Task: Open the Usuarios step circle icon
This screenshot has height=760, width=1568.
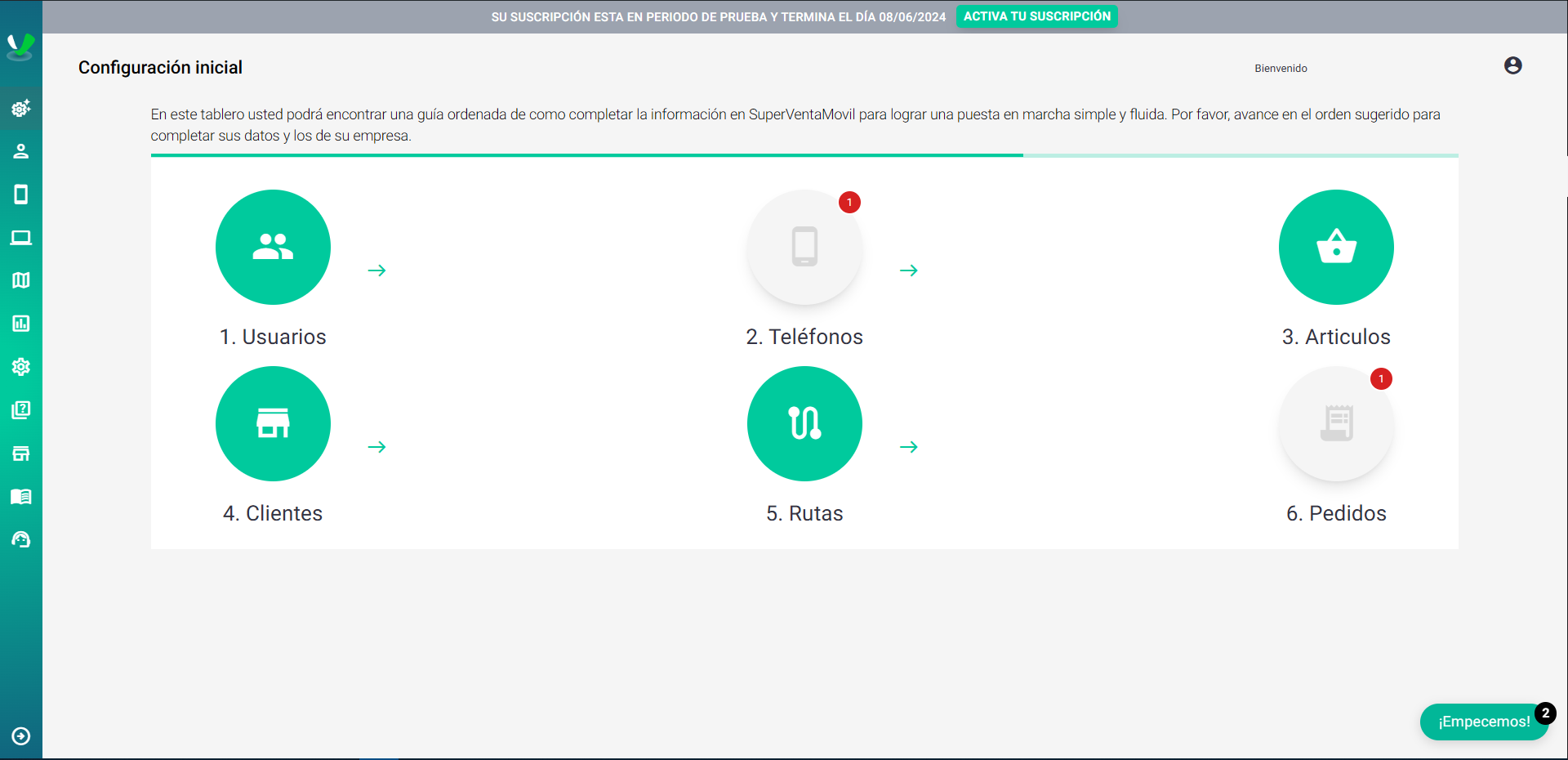Action: 273,247
